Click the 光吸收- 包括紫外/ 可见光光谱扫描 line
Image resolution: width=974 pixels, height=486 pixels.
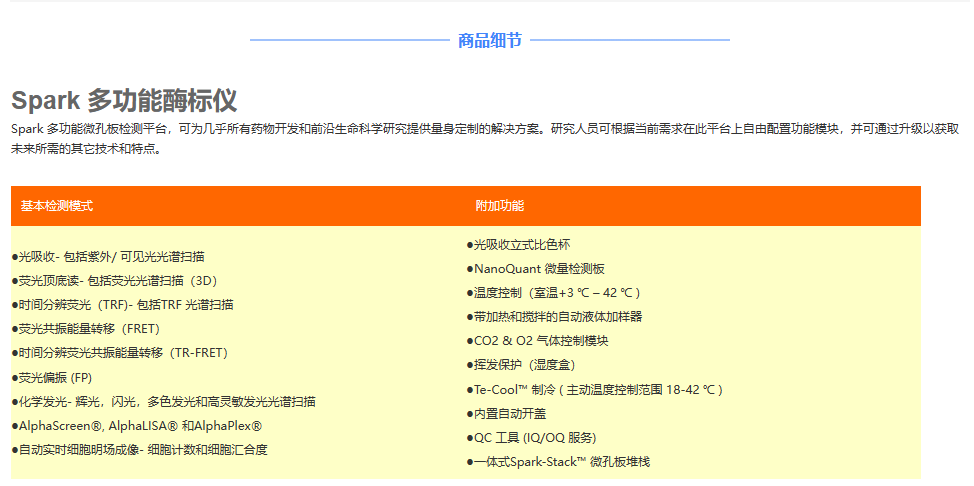108,257
